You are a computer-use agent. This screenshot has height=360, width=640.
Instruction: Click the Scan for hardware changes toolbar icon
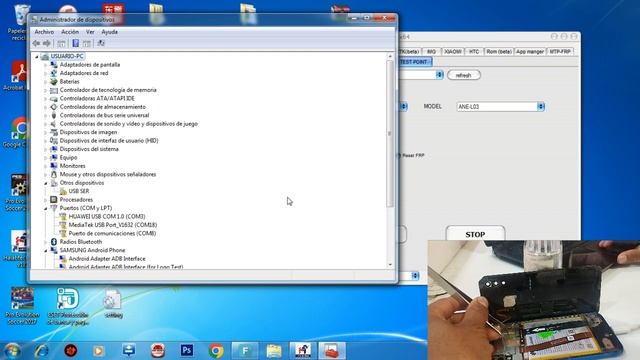pos(101,43)
